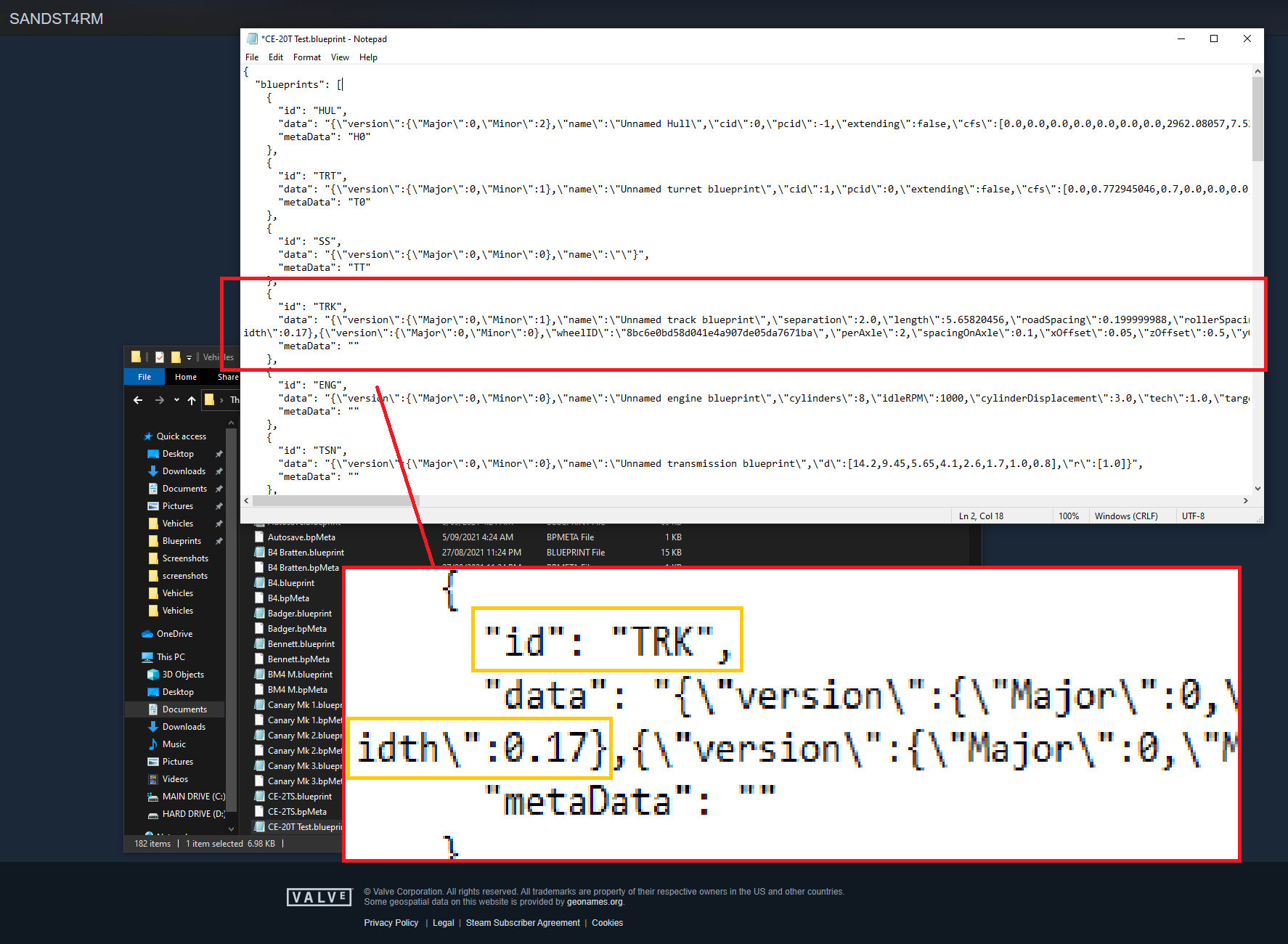This screenshot has height=944, width=1288.
Task: Click Notepad scroll down arrow
Action: [x=1258, y=489]
